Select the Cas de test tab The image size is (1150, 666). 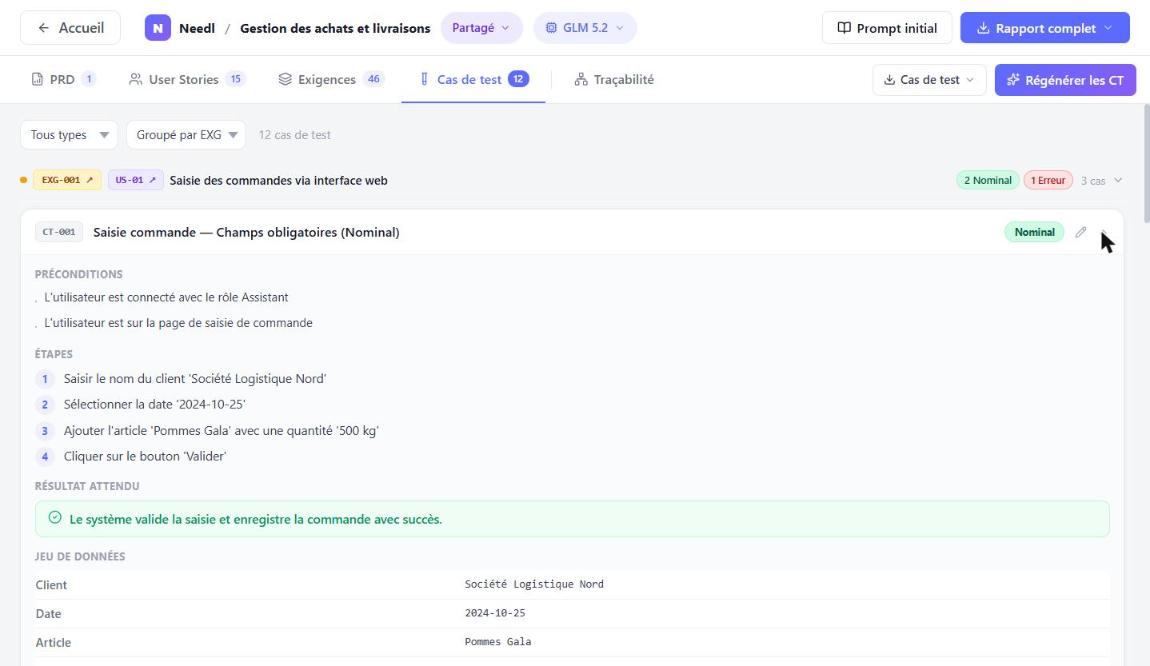pyautogui.click(x=473, y=79)
